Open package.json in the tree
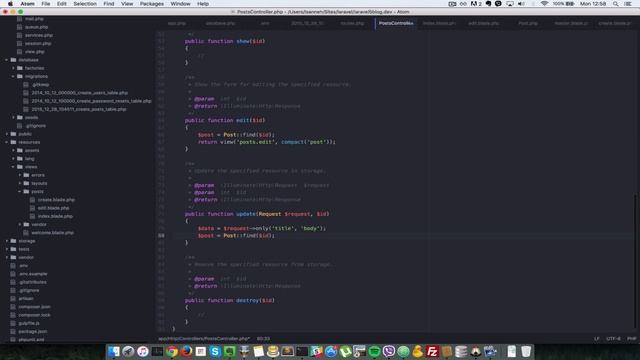640x360 pixels. pos(33,331)
